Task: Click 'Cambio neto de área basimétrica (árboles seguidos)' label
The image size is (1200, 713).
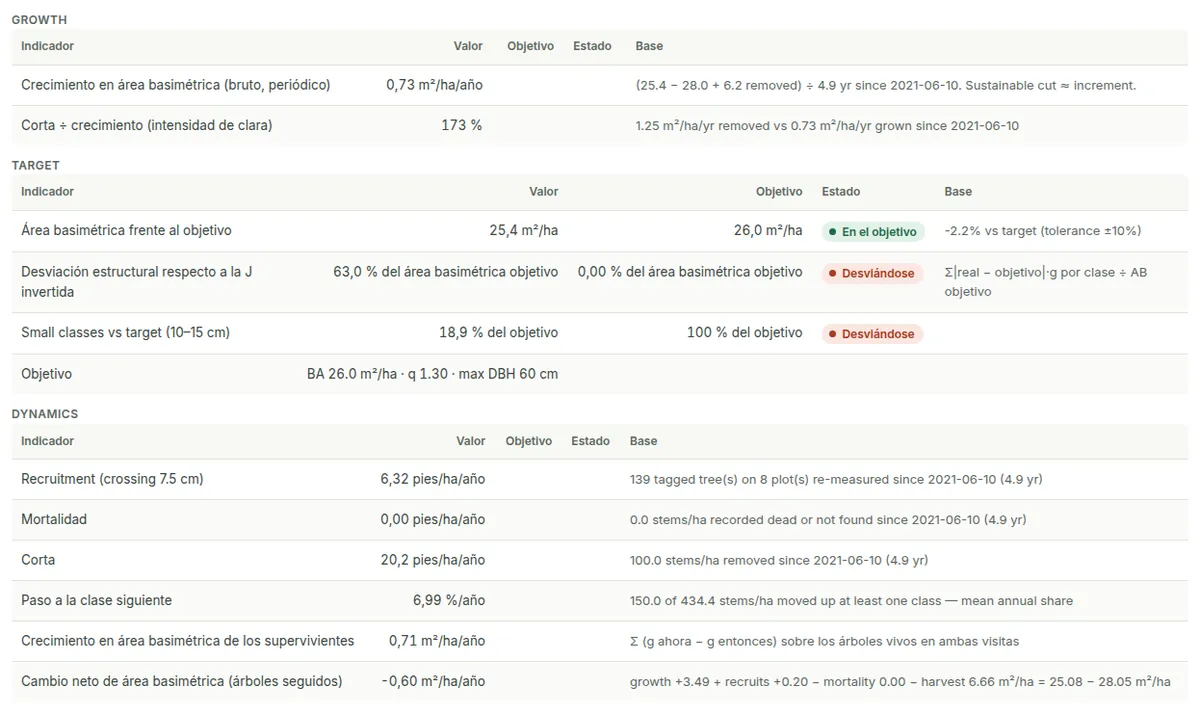Action: click(x=182, y=681)
